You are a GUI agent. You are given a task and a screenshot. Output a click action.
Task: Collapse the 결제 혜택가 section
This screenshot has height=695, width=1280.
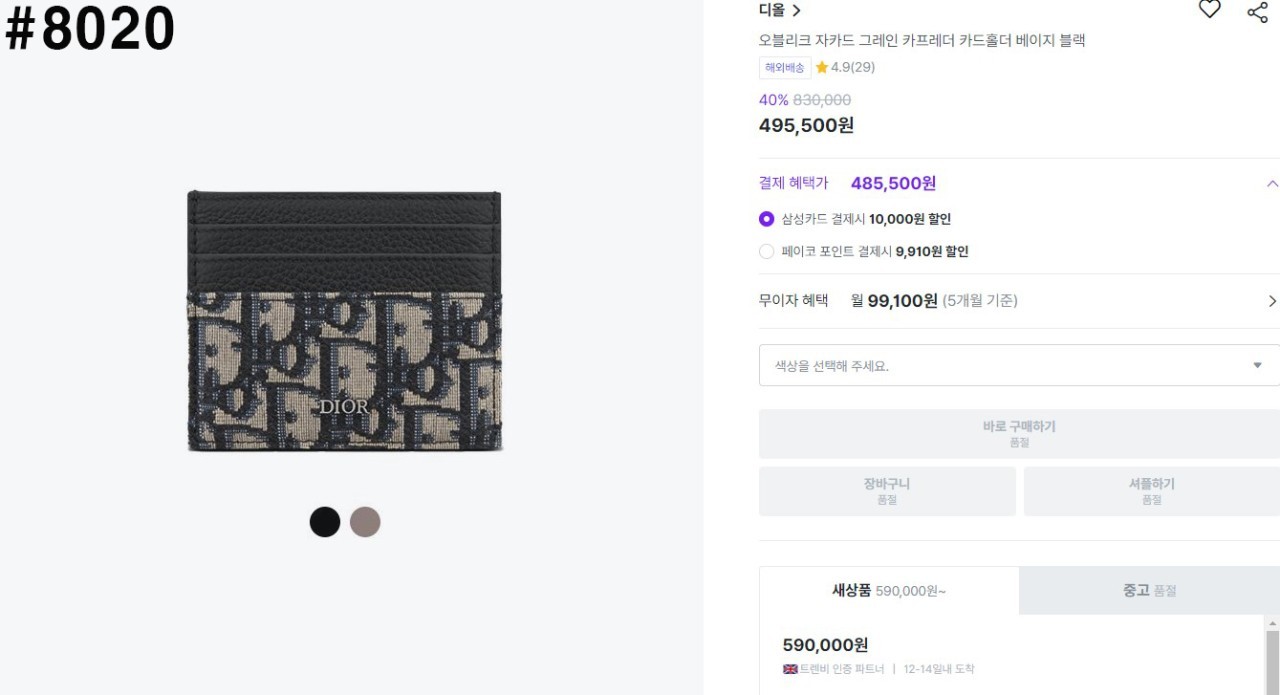(1272, 184)
